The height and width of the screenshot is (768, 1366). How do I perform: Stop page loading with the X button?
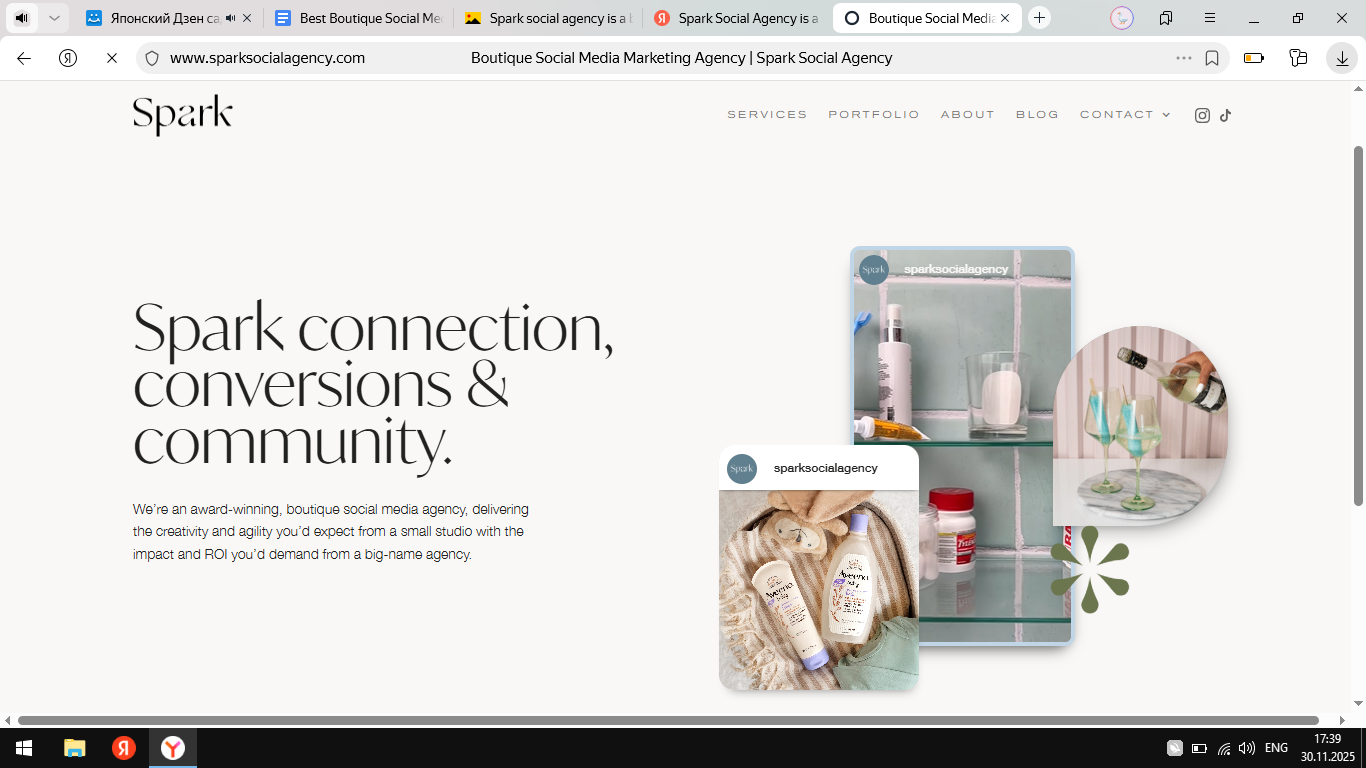pos(112,58)
